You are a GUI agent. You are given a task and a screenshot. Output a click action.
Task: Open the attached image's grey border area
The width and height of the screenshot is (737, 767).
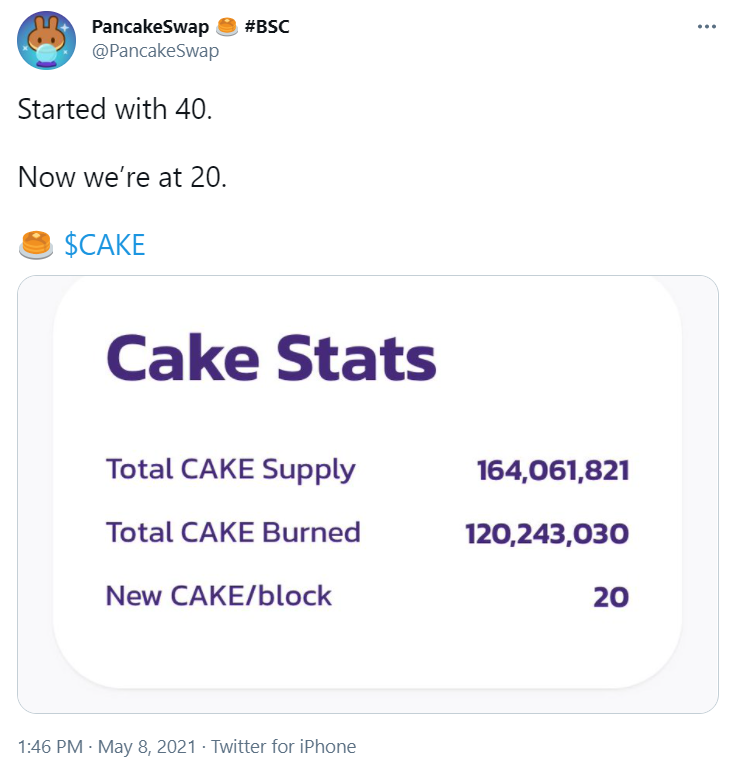click(x=700, y=500)
